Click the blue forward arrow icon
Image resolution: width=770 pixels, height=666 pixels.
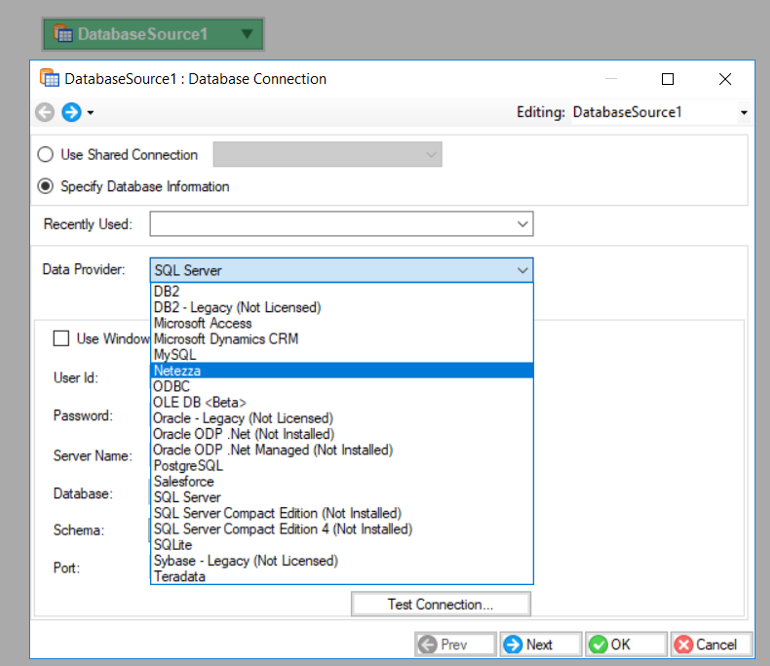click(x=70, y=112)
